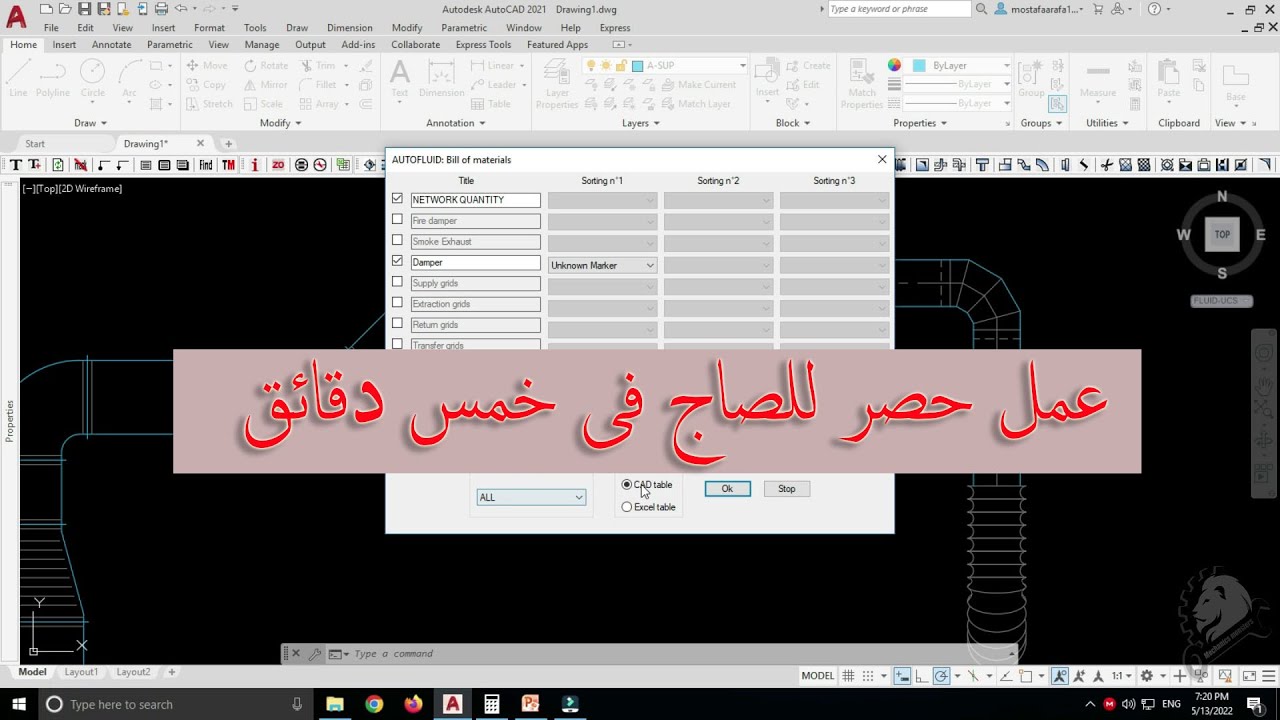Click the Ok button in dialog
This screenshot has width=1280, height=720.
pyautogui.click(x=727, y=489)
